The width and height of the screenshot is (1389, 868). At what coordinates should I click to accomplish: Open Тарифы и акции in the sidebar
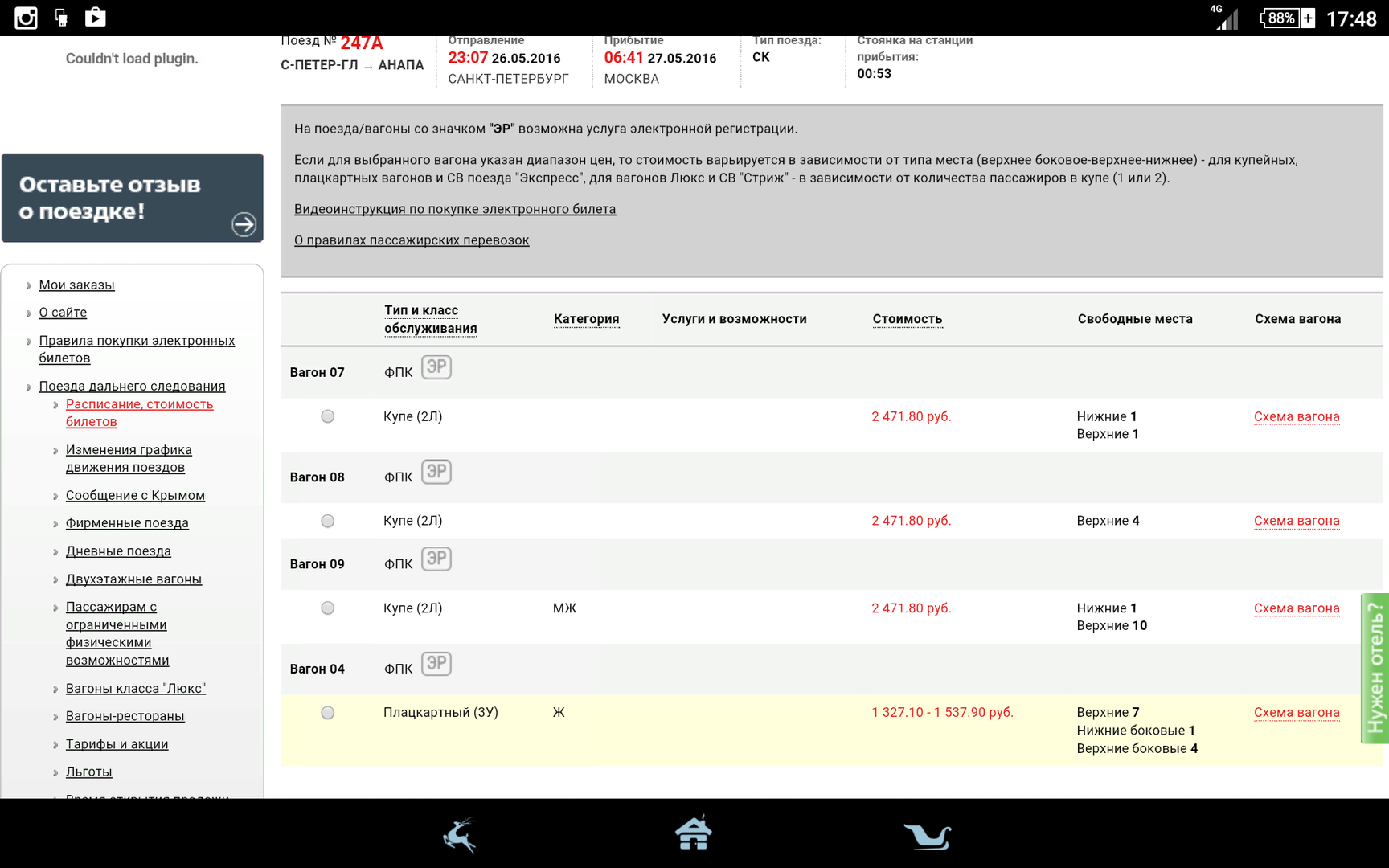pos(117,744)
